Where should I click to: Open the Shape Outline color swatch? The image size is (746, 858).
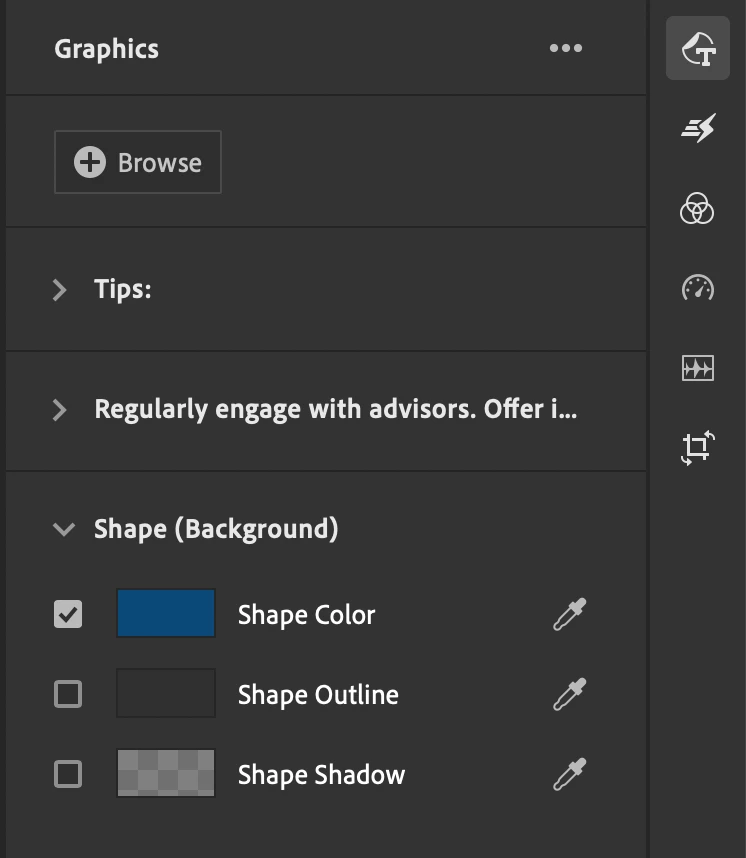pyautogui.click(x=166, y=693)
